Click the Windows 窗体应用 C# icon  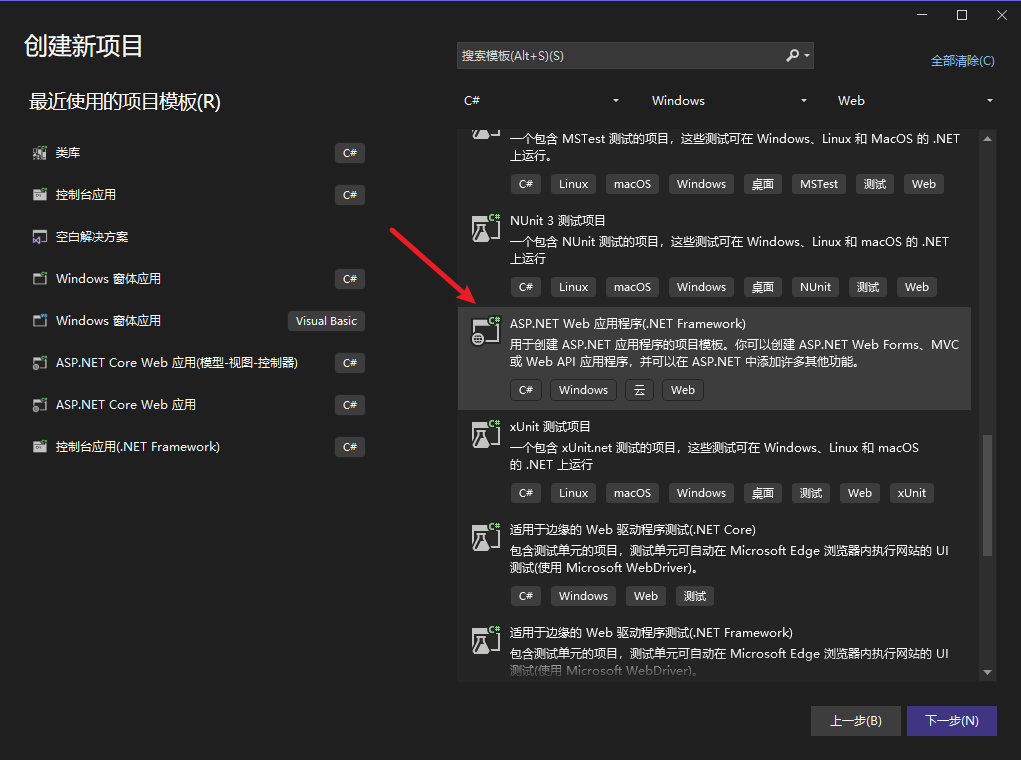(40, 279)
